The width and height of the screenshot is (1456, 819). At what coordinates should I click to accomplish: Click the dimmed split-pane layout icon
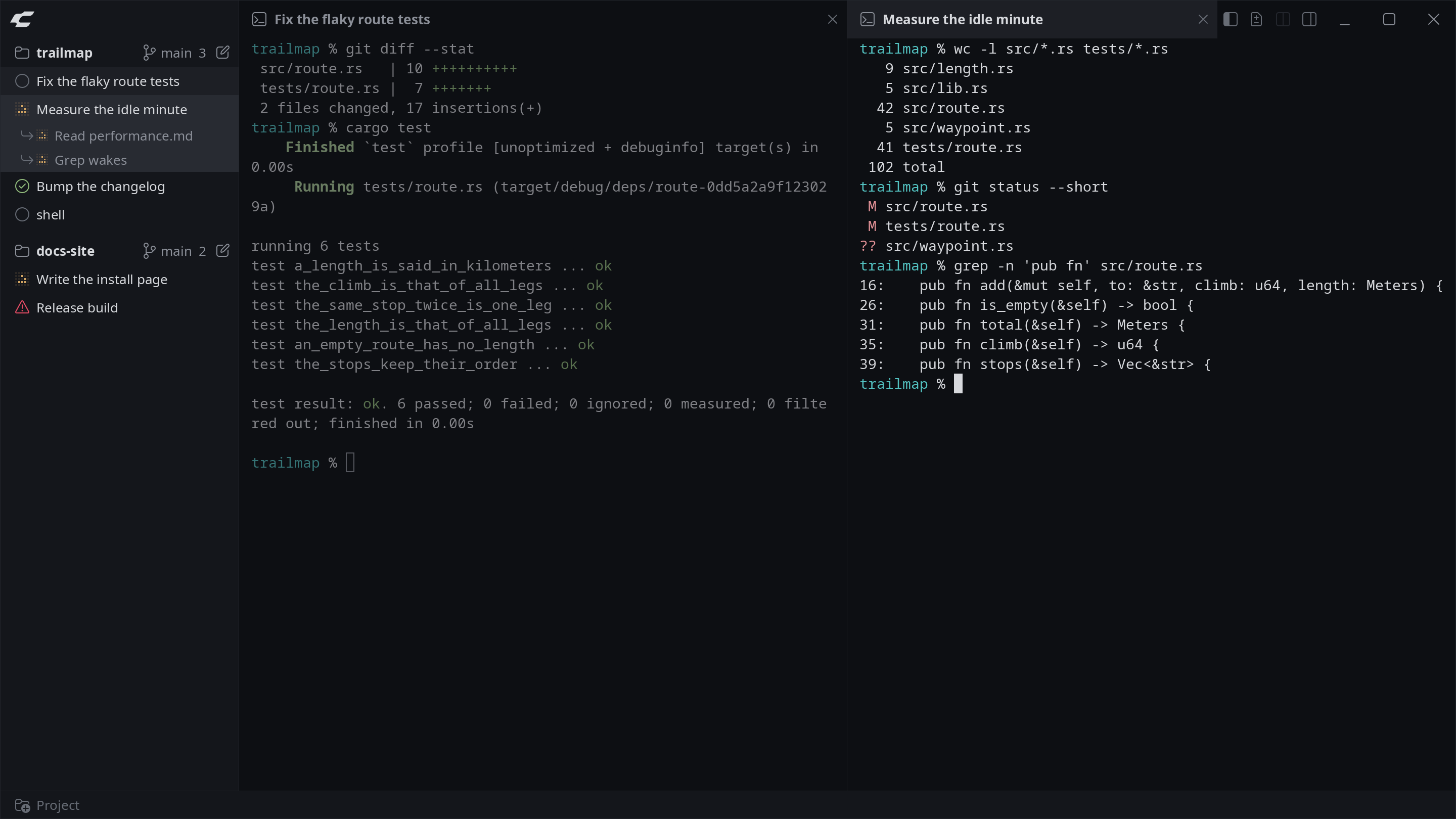1283,19
